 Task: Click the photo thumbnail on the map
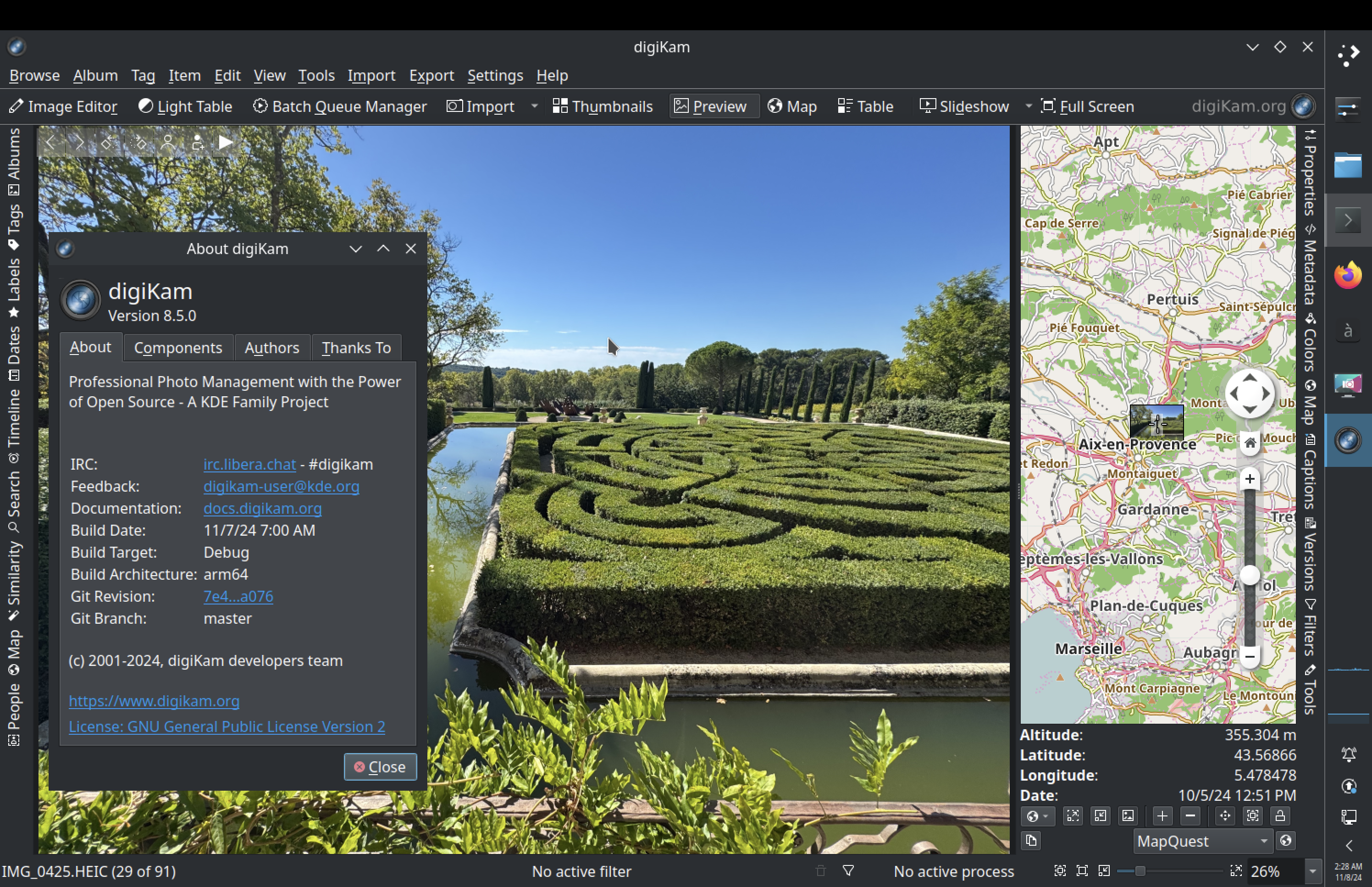pyautogui.click(x=1156, y=421)
